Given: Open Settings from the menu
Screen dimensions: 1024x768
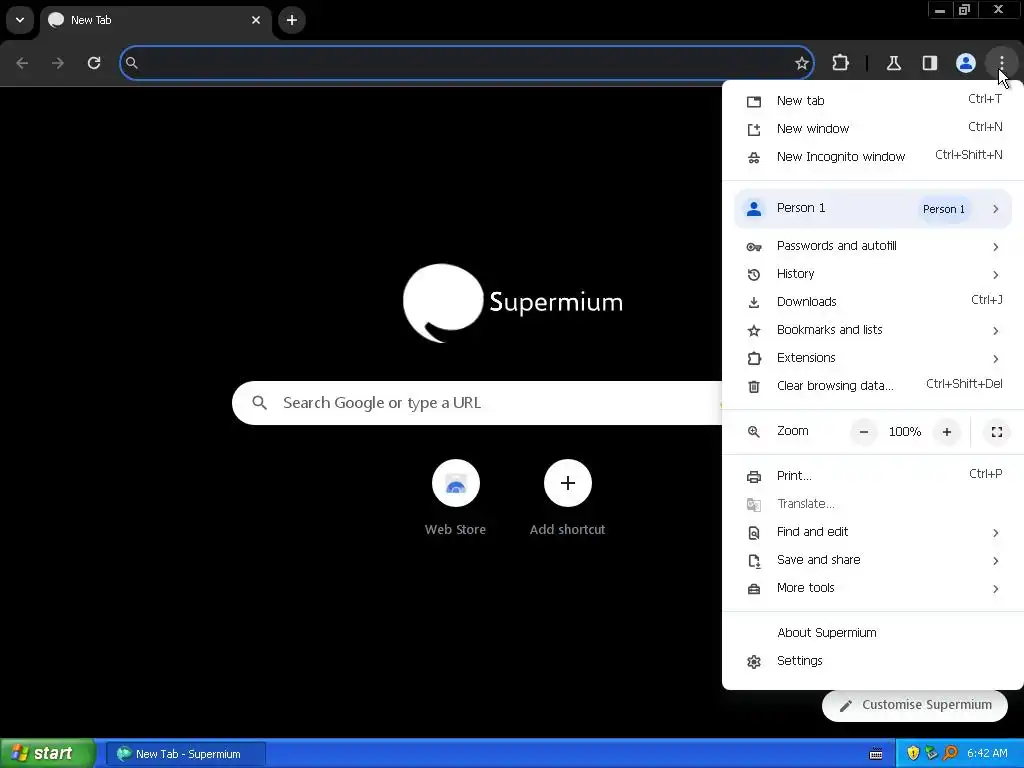Looking at the screenshot, I should 873,661.
